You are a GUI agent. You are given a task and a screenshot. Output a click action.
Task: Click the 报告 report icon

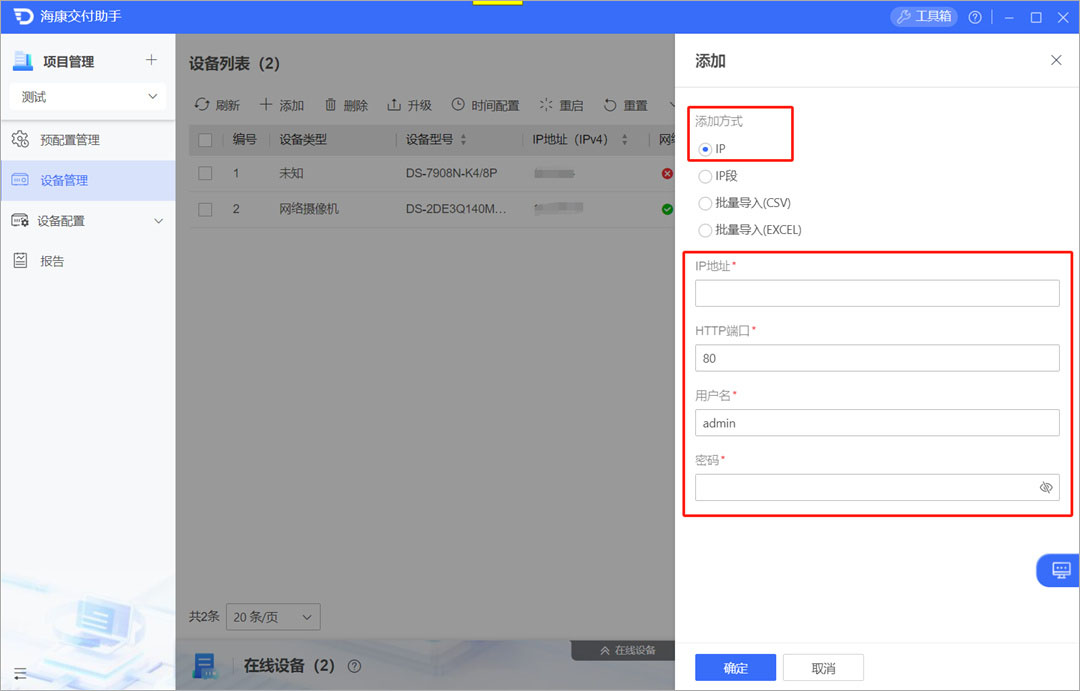point(20,260)
